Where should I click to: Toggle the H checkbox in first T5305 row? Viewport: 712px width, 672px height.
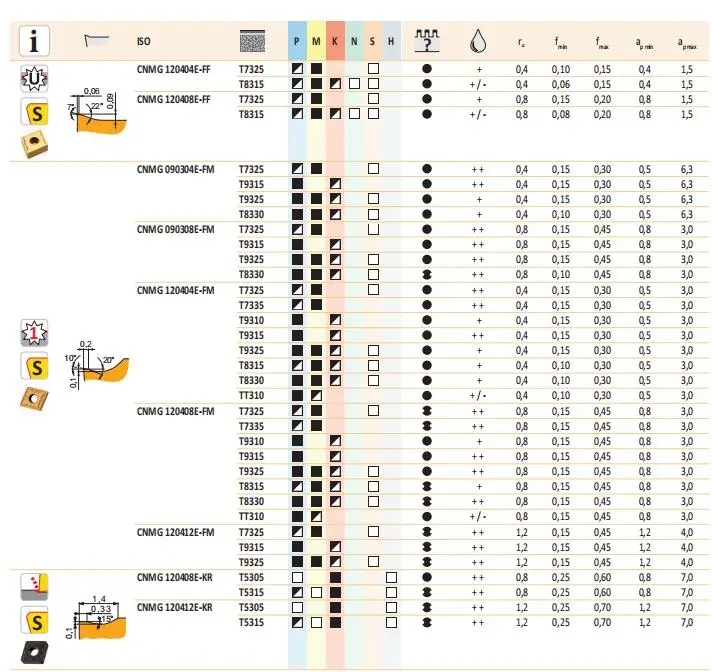pyautogui.click(x=391, y=578)
